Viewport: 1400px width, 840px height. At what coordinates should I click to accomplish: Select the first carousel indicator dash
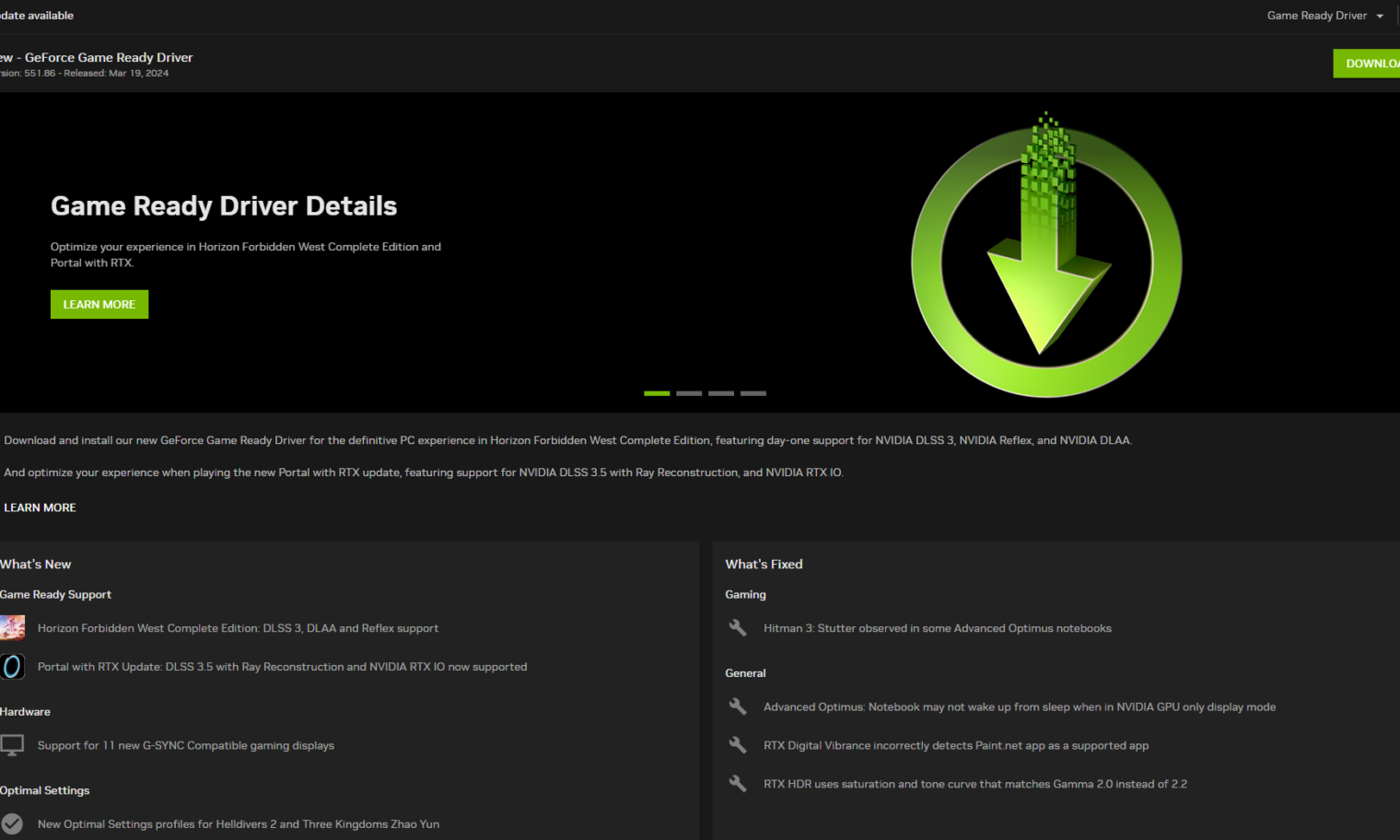[657, 393]
